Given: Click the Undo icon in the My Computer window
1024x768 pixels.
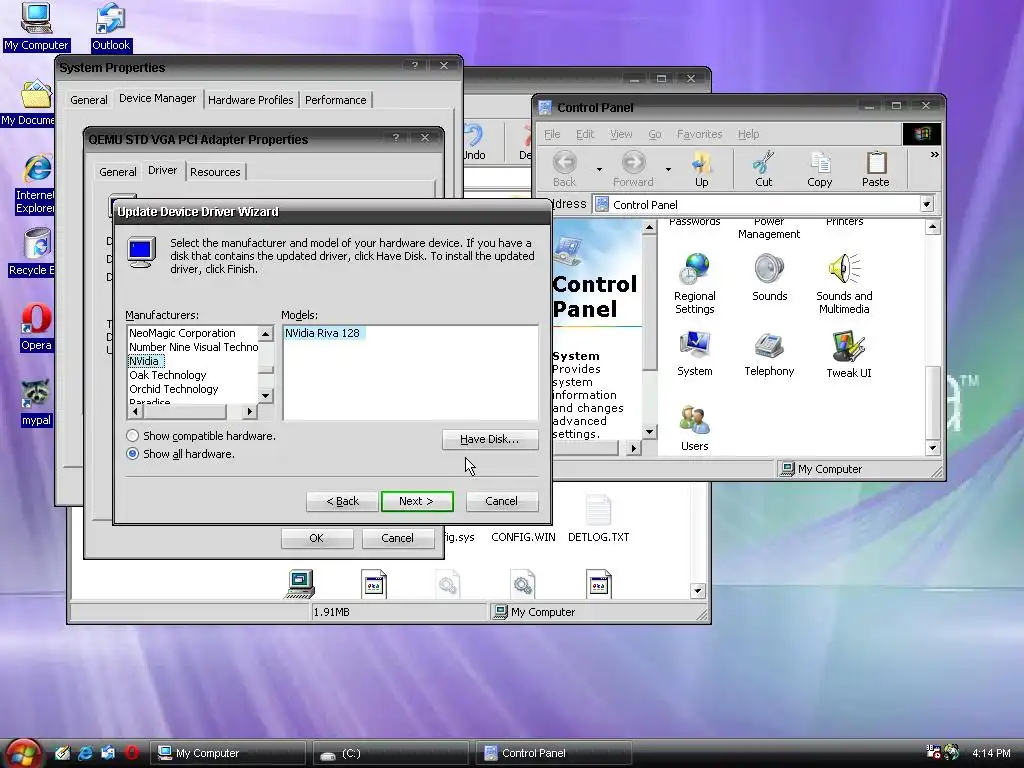Looking at the screenshot, I should click(475, 141).
